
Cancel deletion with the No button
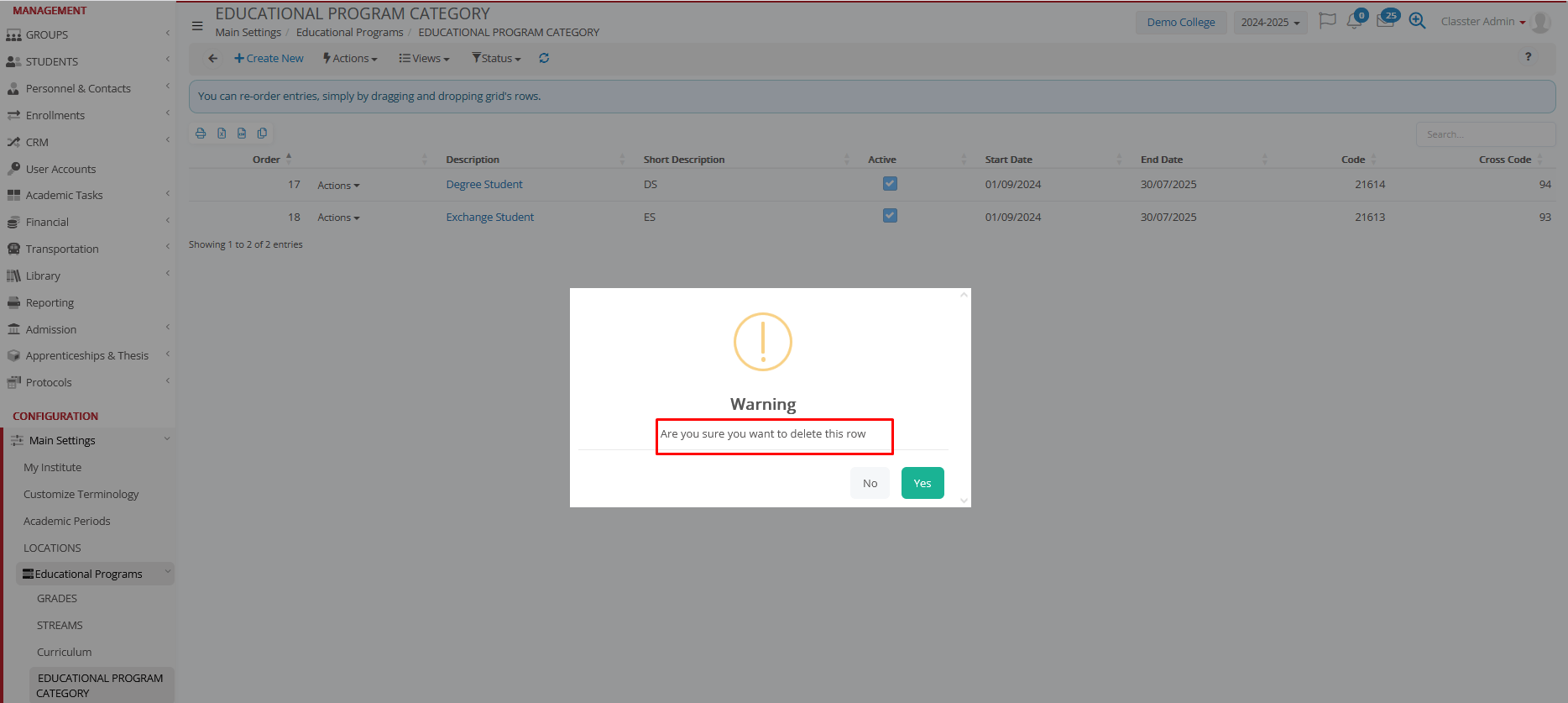point(870,483)
